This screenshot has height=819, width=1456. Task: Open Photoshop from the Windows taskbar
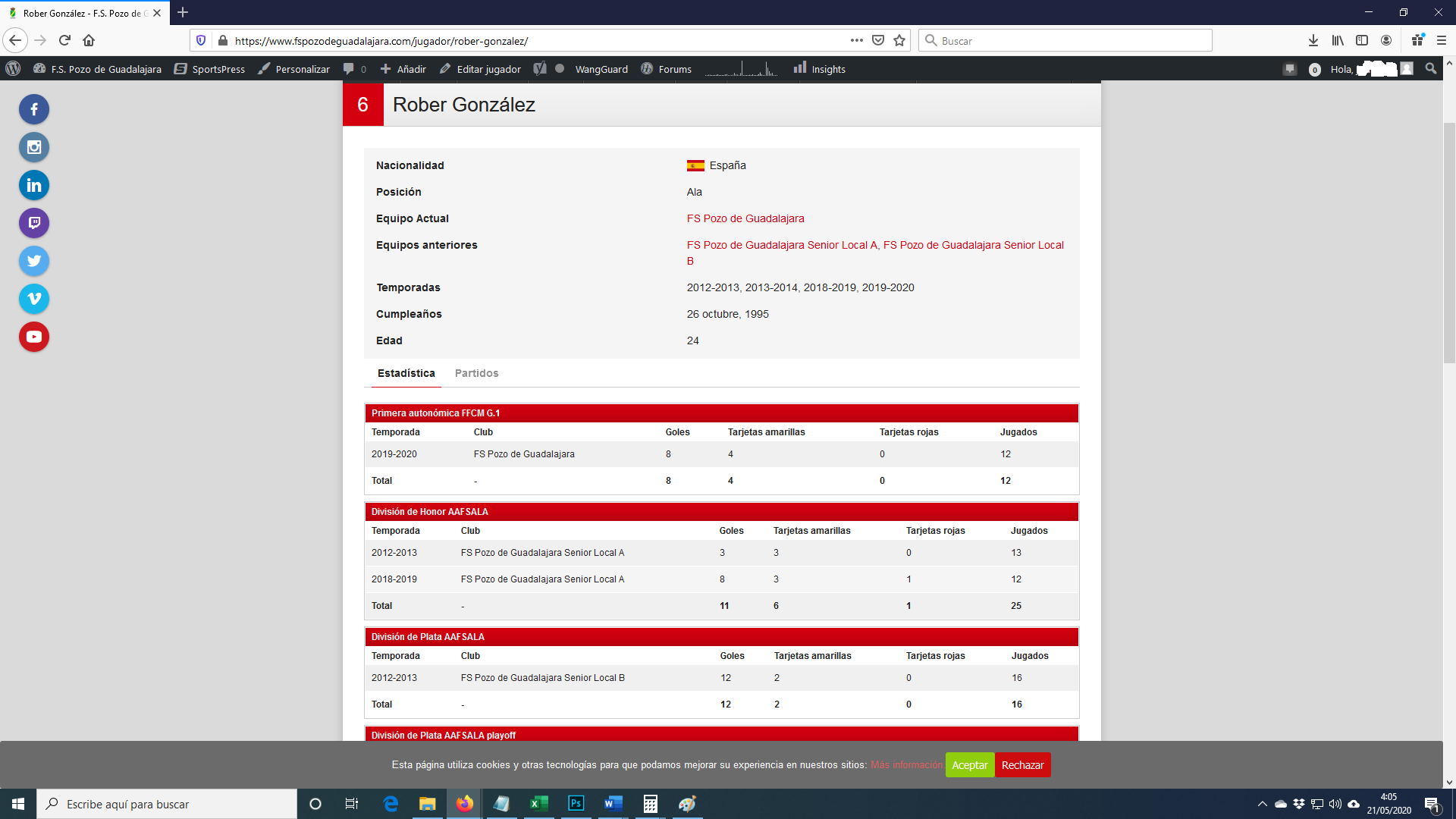click(x=576, y=804)
